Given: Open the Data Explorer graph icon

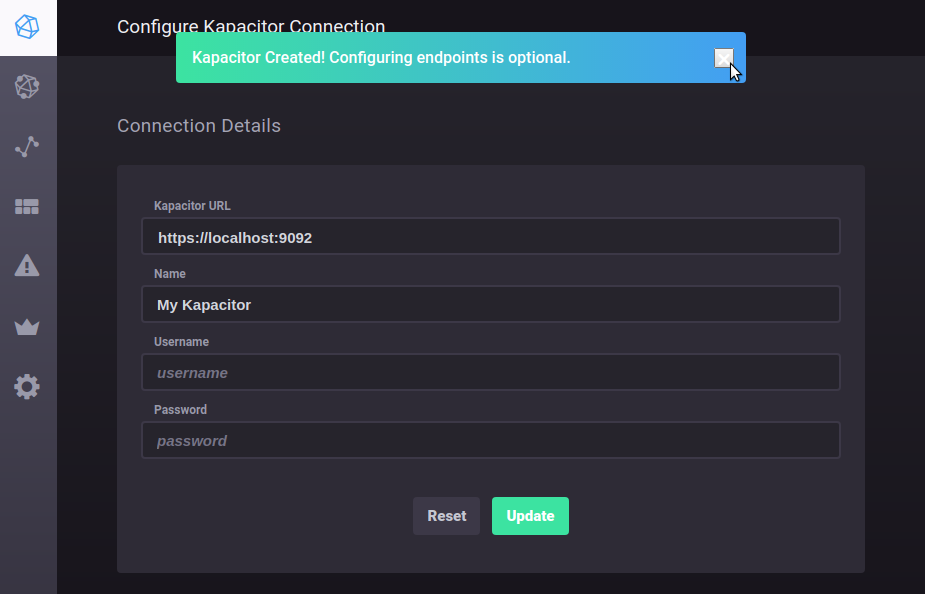Looking at the screenshot, I should 28,147.
